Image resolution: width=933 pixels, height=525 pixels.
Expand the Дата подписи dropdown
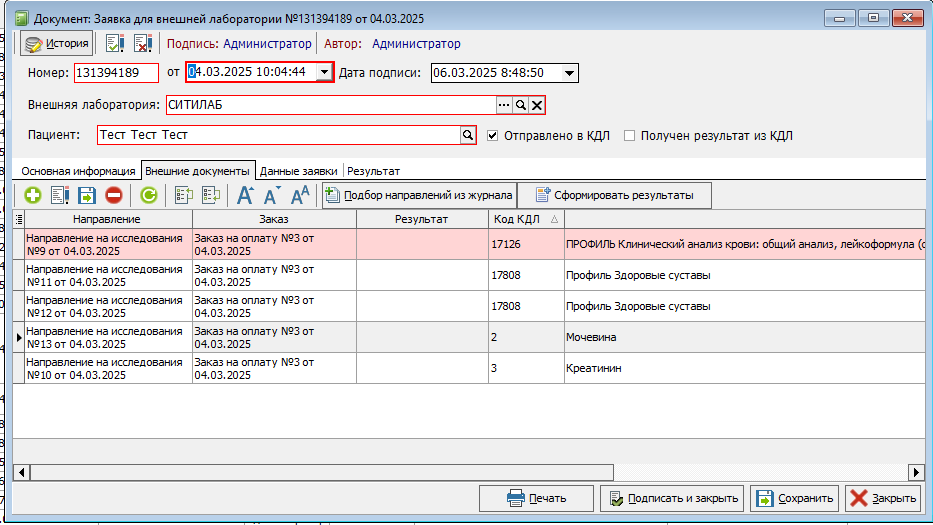pyautogui.click(x=569, y=72)
